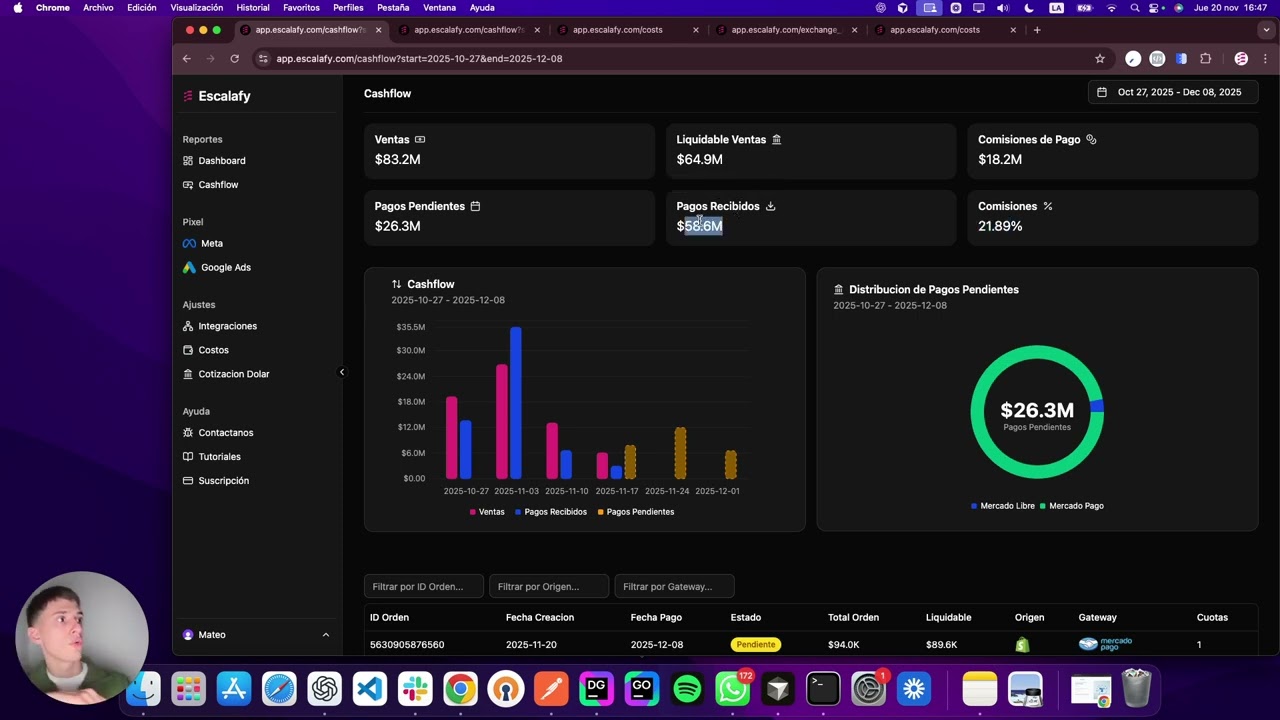Screen dimensions: 1280x720
Task: Open Cotizacion Dolar page
Action: 226,374
